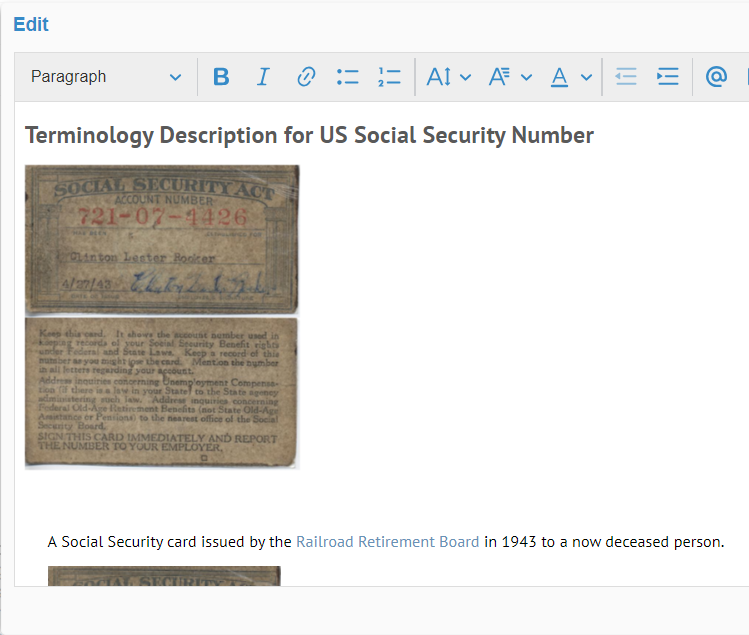
Task: Expand the font size dropdown
Action: (448, 77)
